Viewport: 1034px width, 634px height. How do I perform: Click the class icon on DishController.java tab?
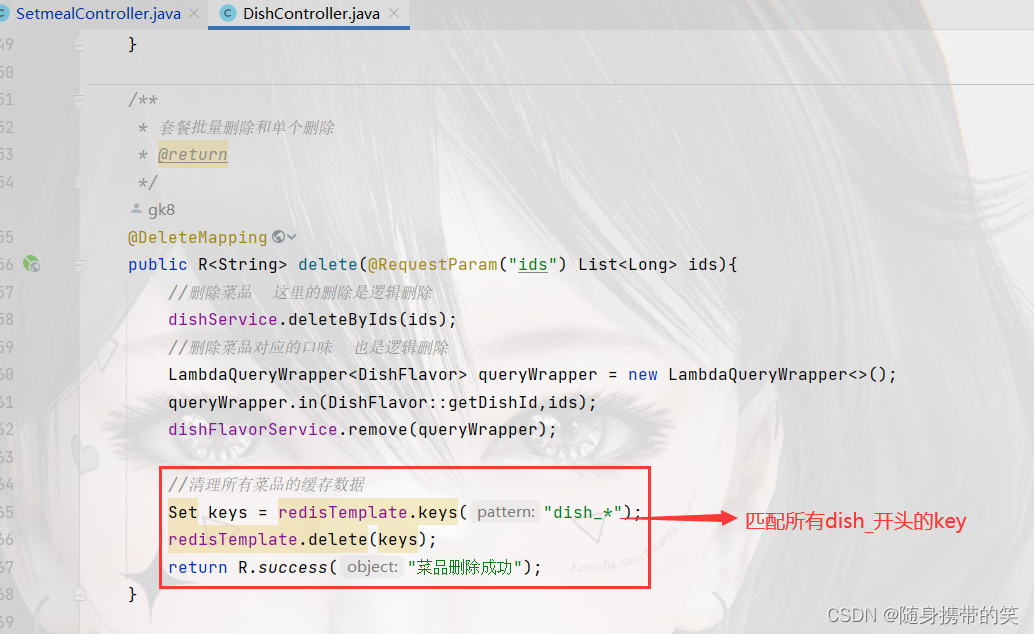coord(228,13)
